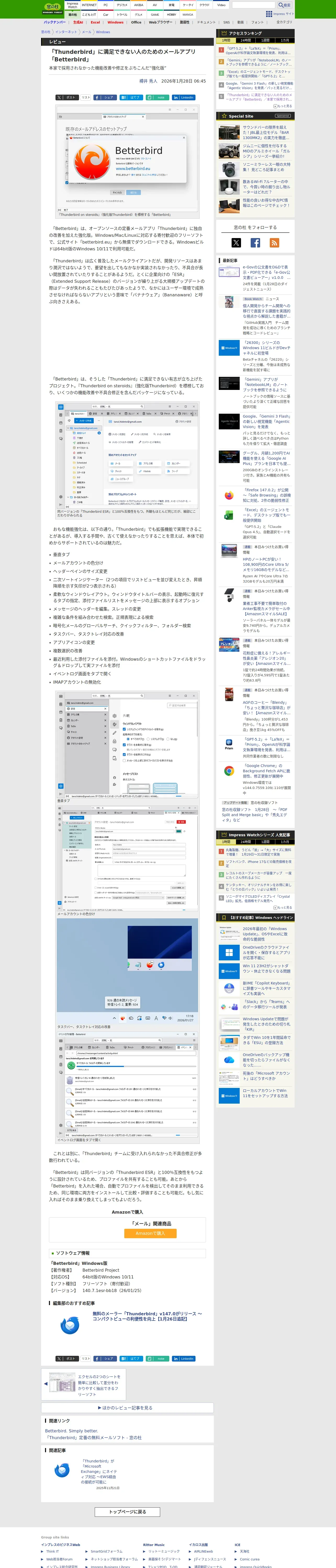Viewport: 336px width, 1568px height.
Task: Click the リスト button beside the top ポスト button
Action: [85, 97]
